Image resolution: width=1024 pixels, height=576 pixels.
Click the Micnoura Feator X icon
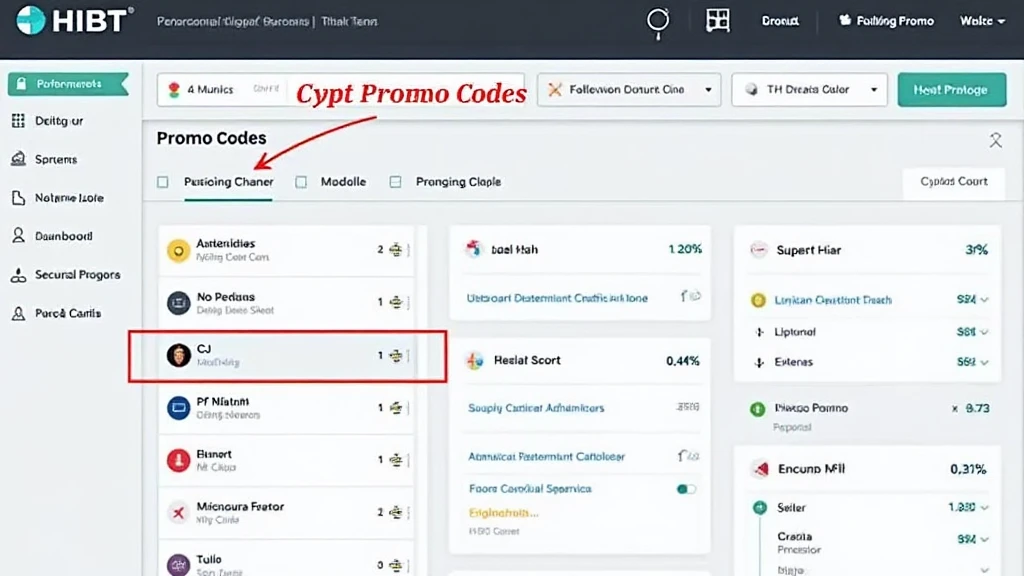178,513
